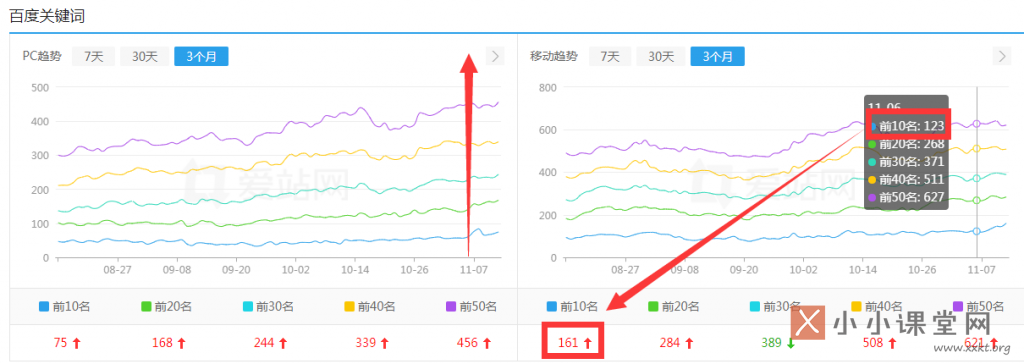Screen dimensions: 1024x364
Task: Toggle 前10名 legend in mobile chart
Action: pyautogui.click(x=572, y=306)
